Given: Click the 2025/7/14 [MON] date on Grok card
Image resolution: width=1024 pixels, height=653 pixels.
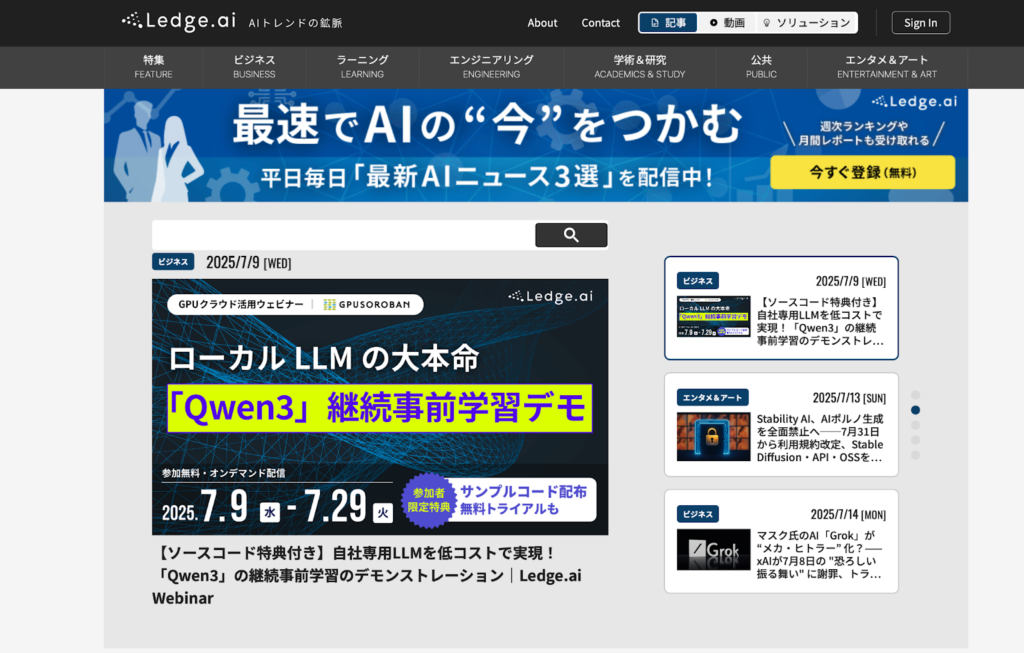Looking at the screenshot, I should 848,515.
